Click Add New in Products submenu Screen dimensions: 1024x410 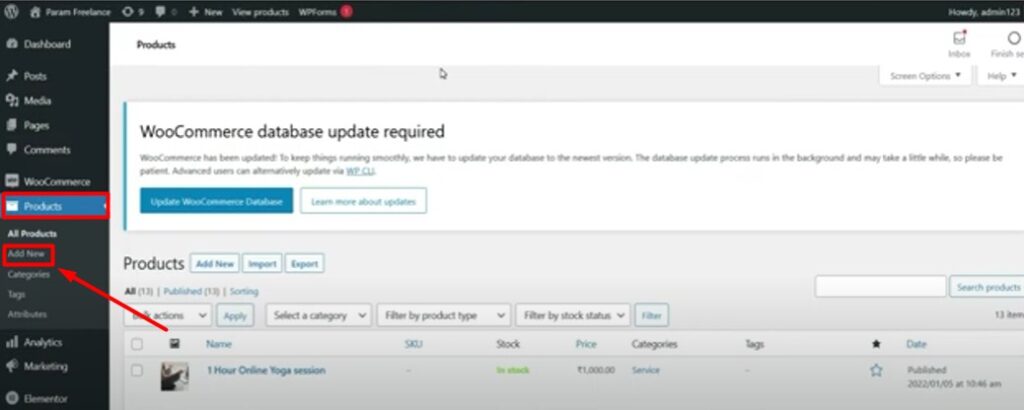coord(26,254)
